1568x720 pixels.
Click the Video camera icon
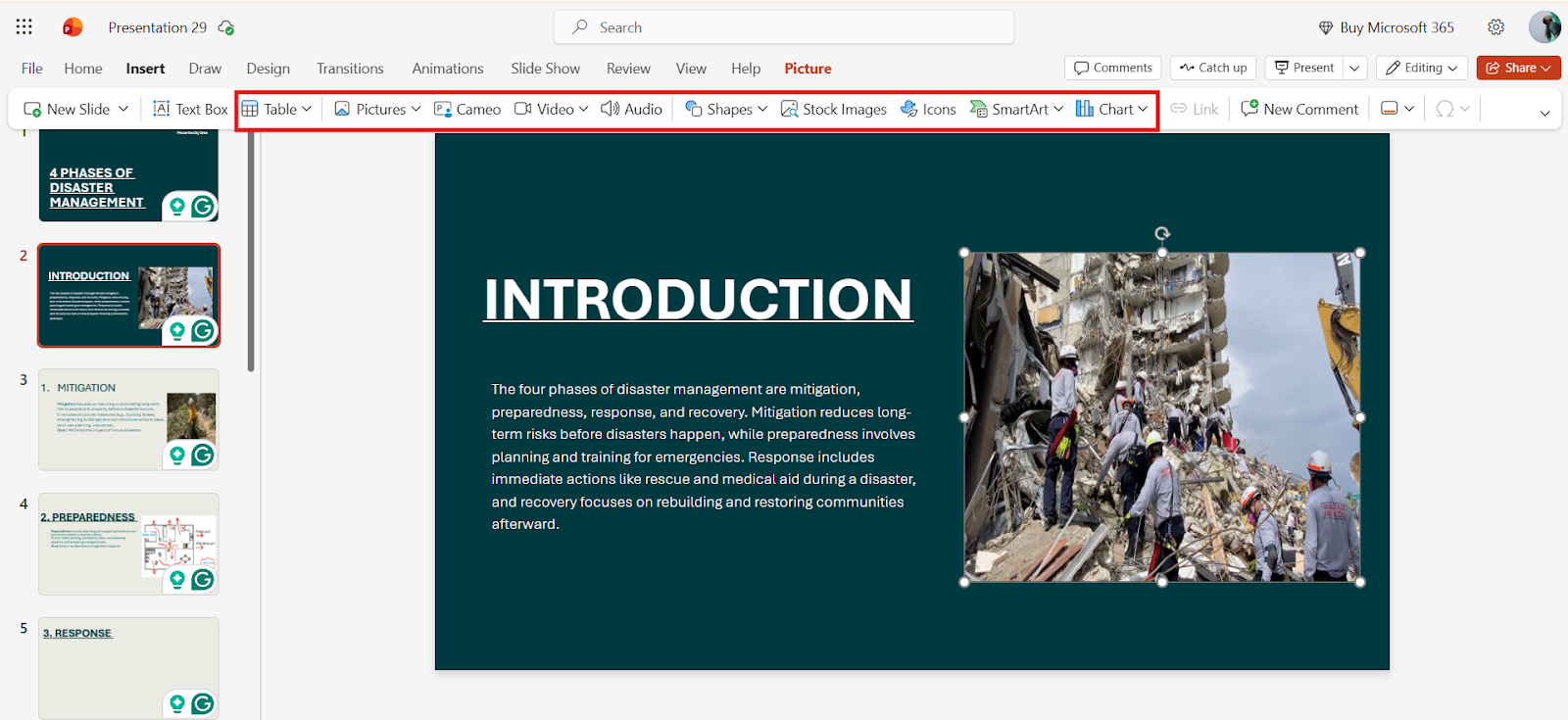click(523, 109)
